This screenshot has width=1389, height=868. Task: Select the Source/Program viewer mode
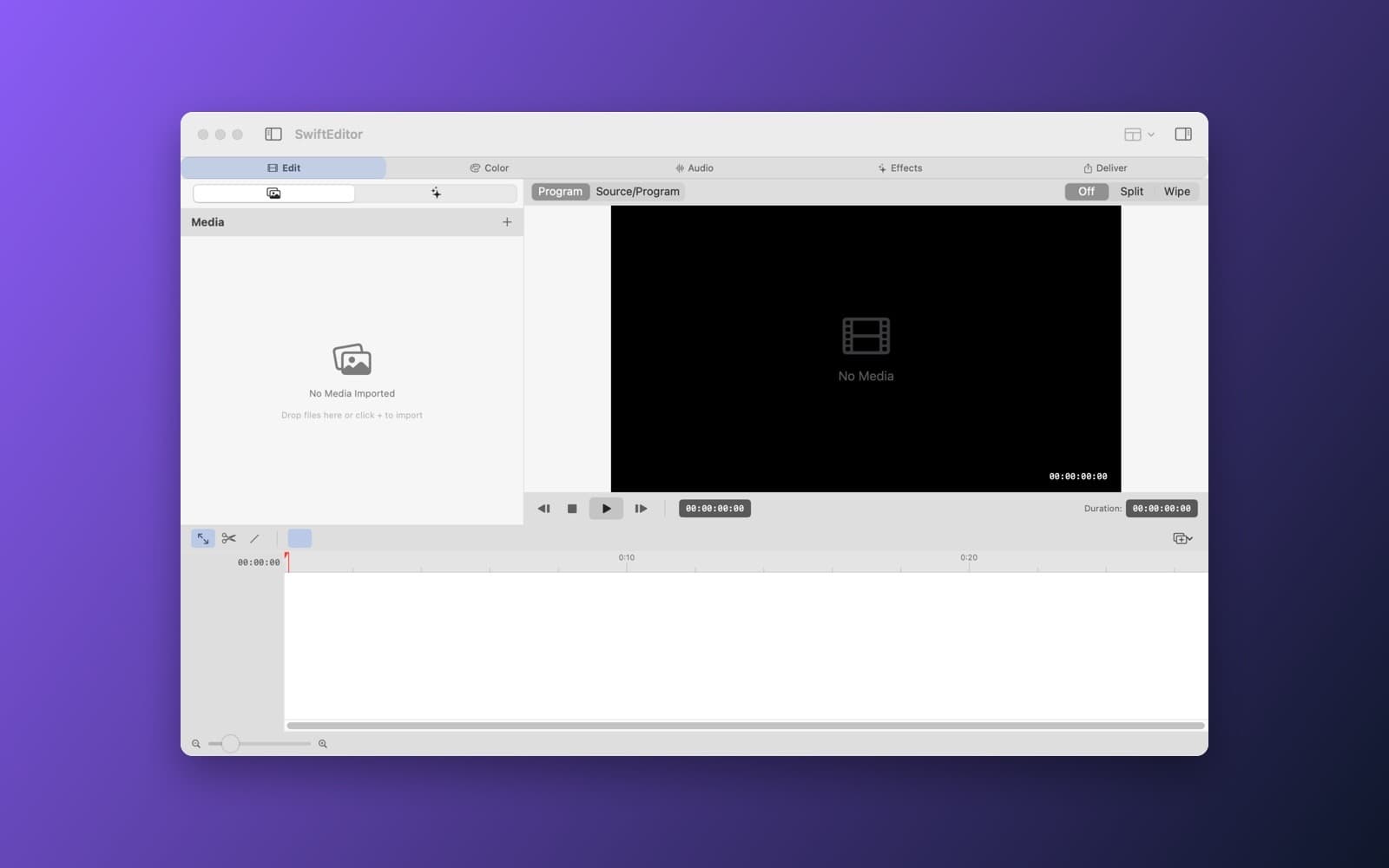[x=637, y=192]
